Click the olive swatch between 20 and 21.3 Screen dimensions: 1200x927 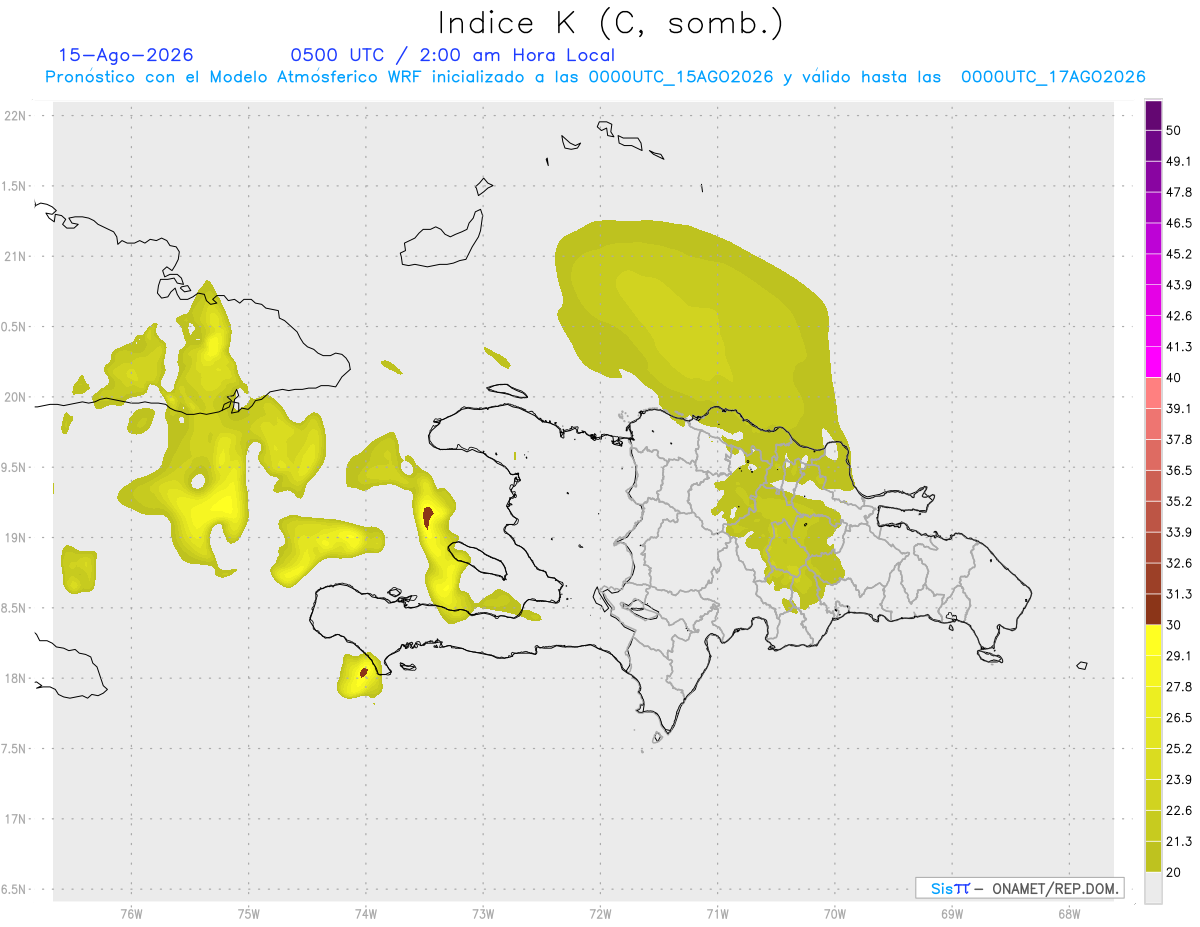(1153, 856)
